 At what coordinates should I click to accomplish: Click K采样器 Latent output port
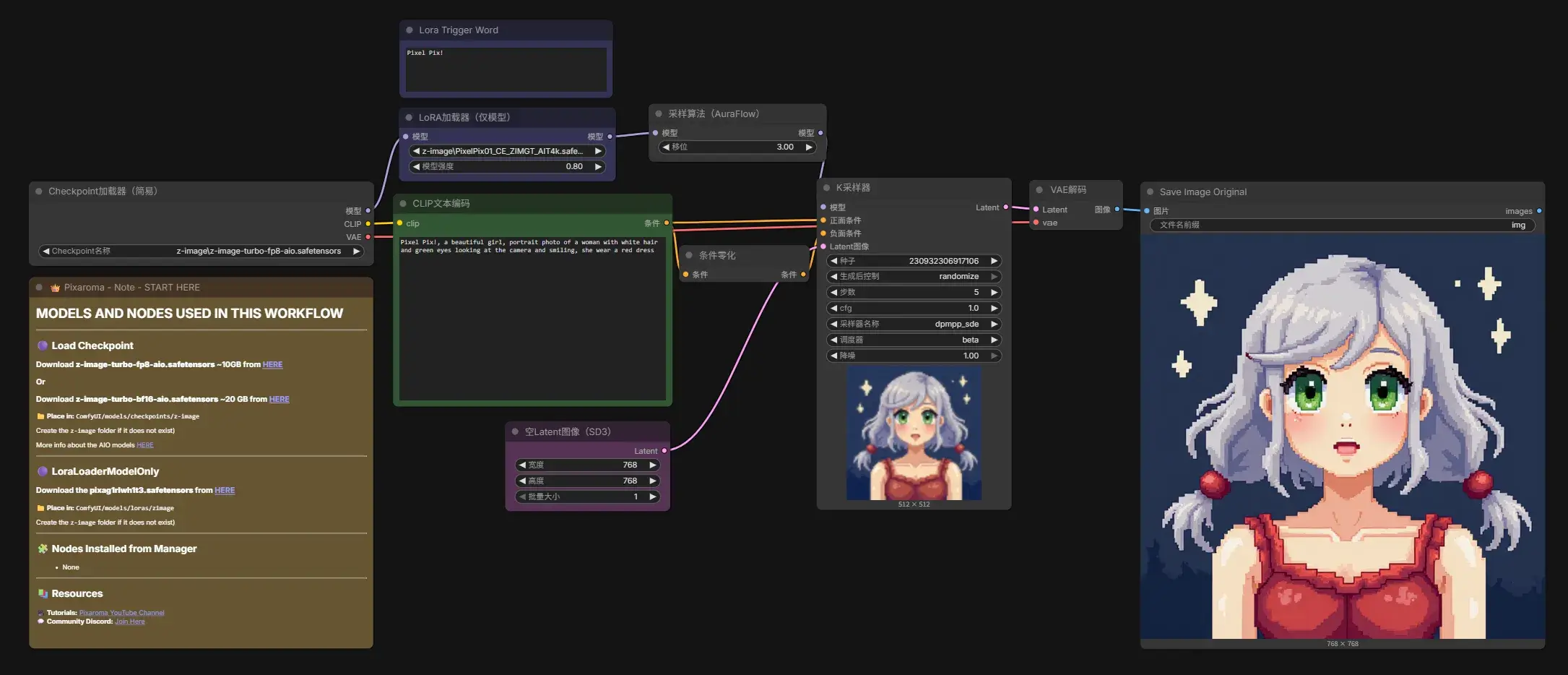click(x=1005, y=207)
